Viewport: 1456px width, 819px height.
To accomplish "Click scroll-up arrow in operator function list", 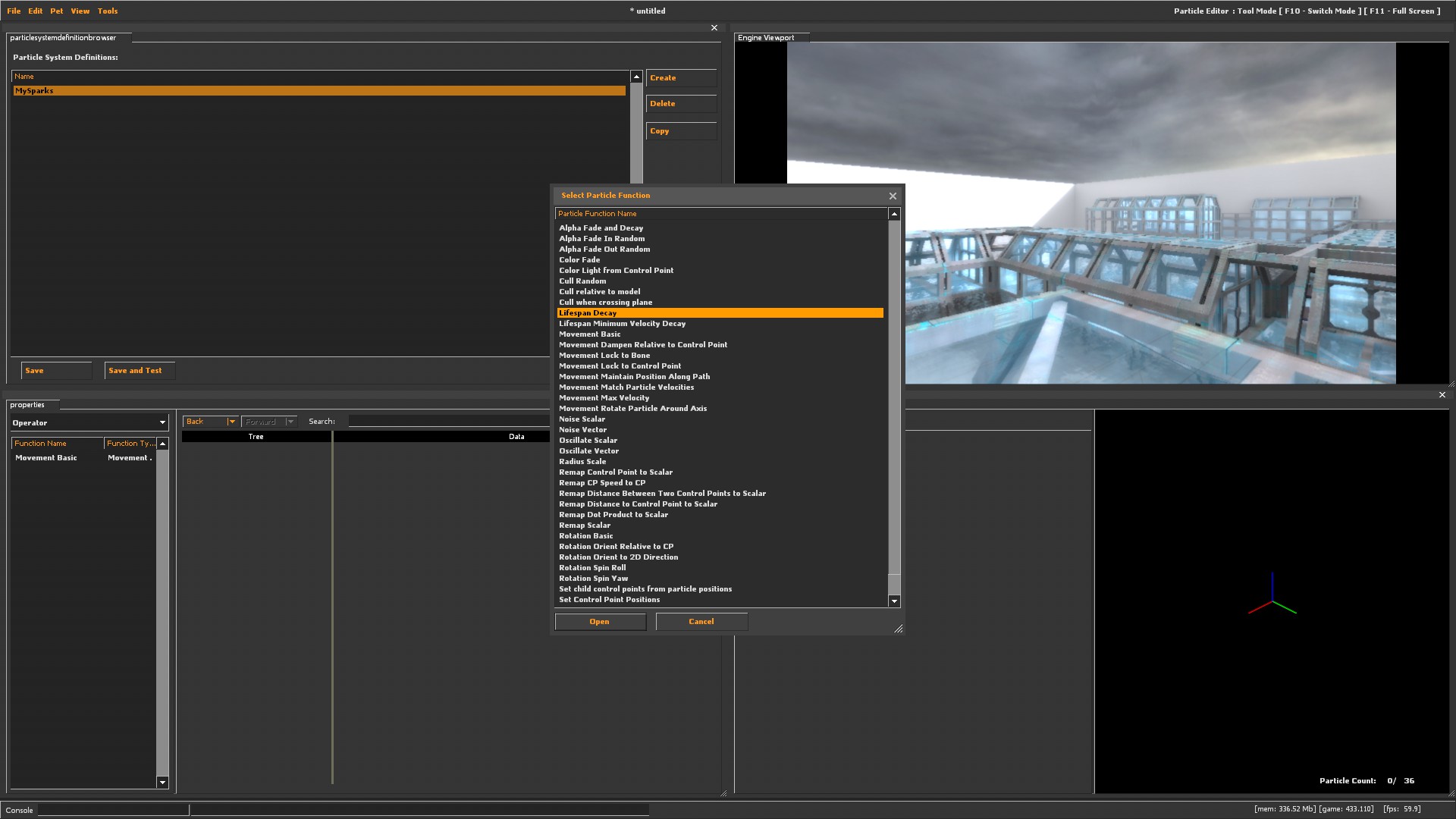I will click(x=162, y=444).
